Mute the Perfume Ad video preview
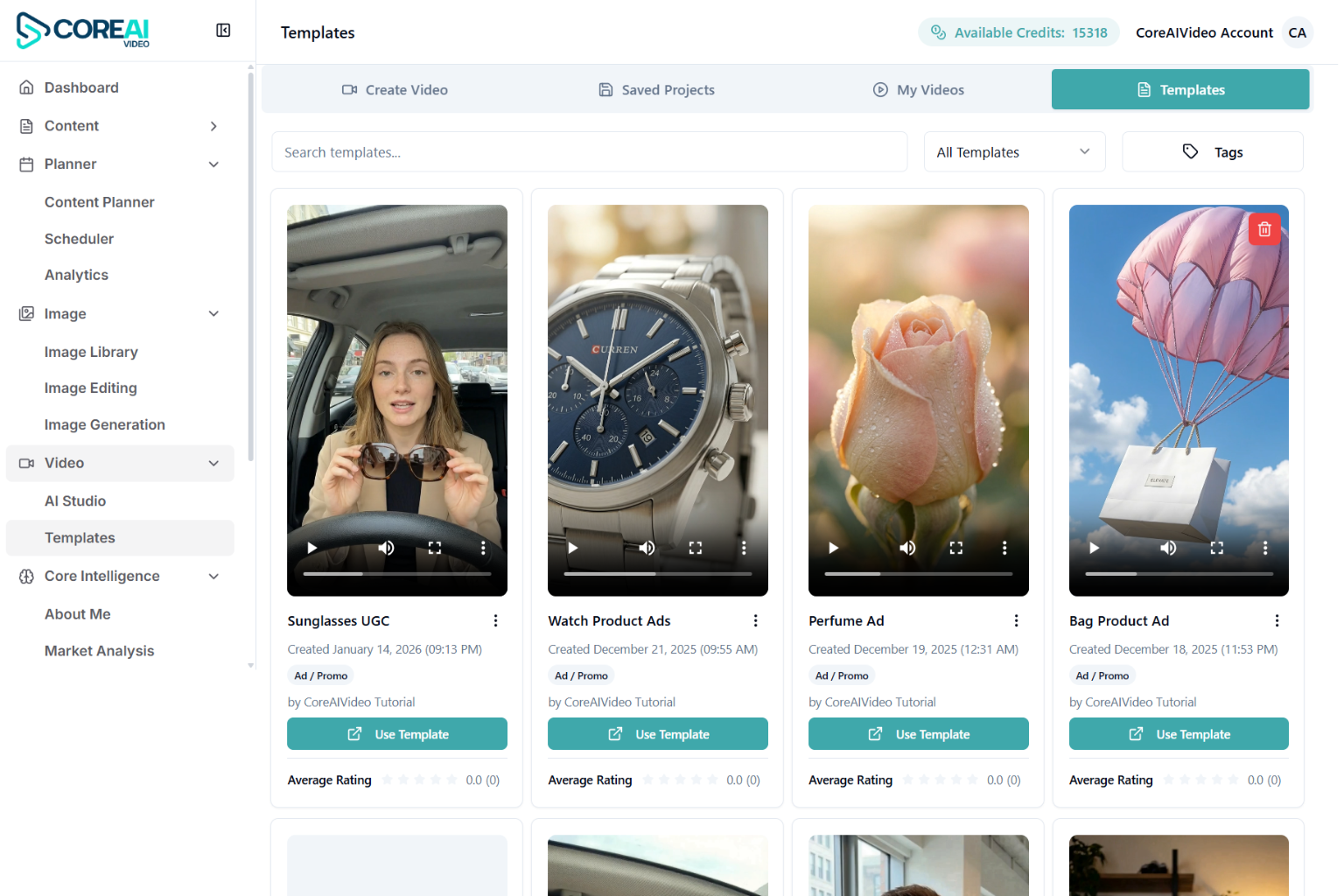1344x896 pixels. click(x=907, y=548)
